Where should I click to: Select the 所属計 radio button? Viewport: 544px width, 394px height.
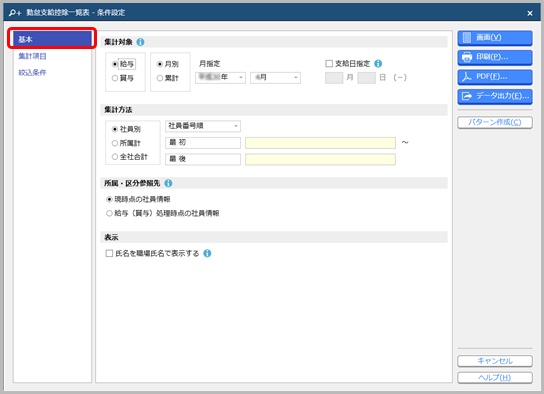[115, 143]
